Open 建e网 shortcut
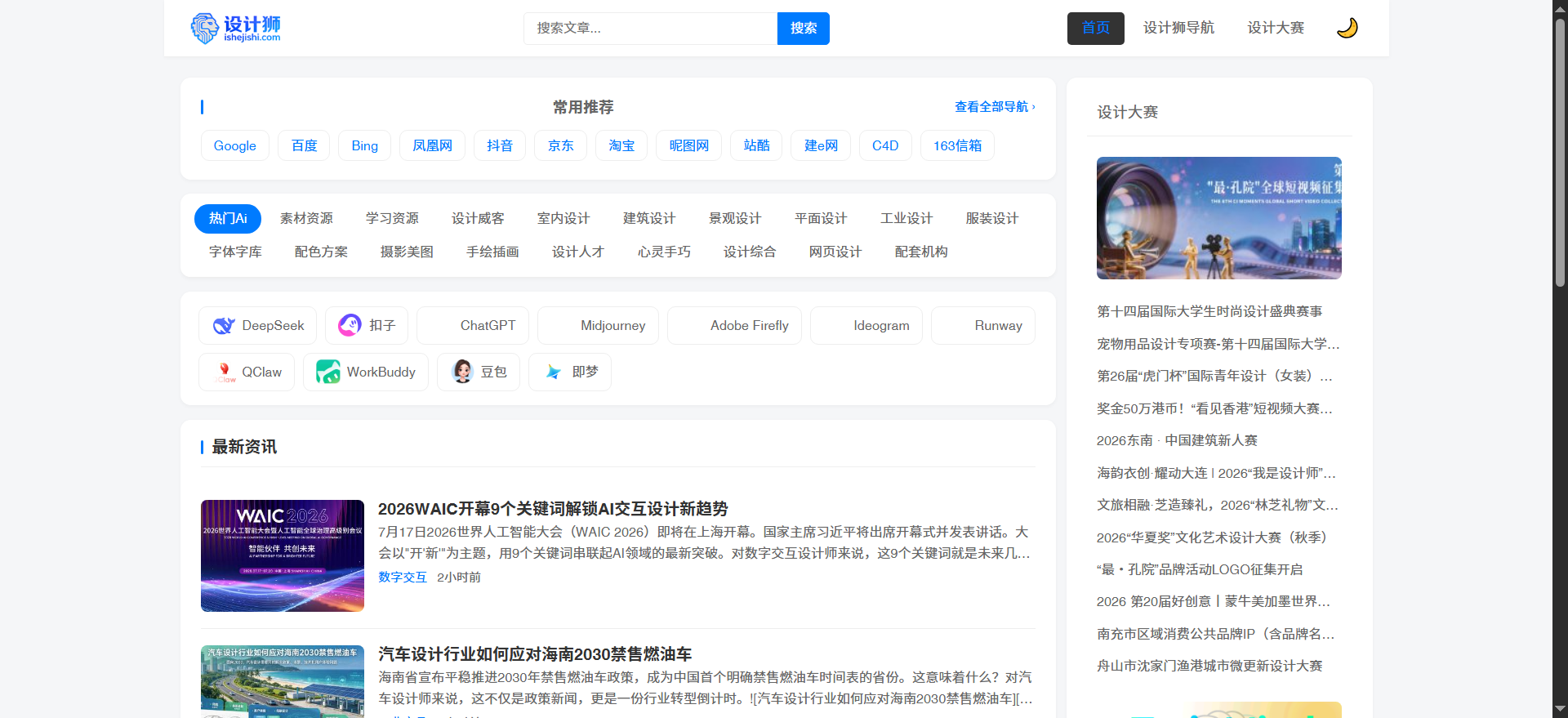The height and width of the screenshot is (718, 1568). coord(821,145)
